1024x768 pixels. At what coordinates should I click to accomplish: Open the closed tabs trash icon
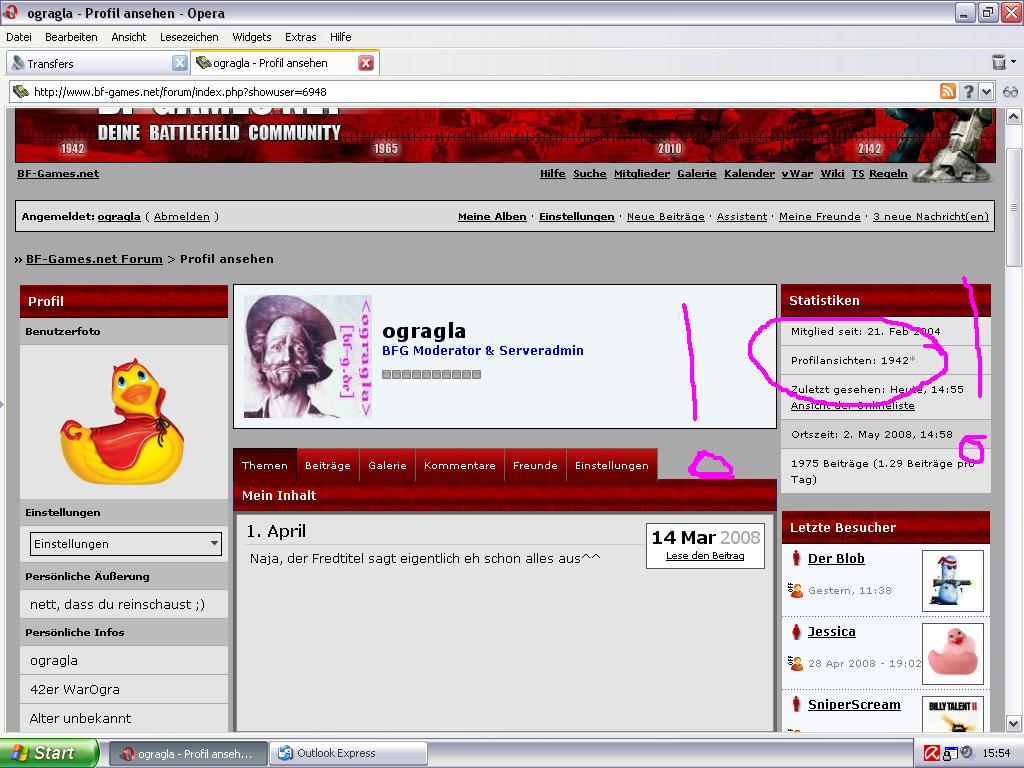click(x=999, y=62)
